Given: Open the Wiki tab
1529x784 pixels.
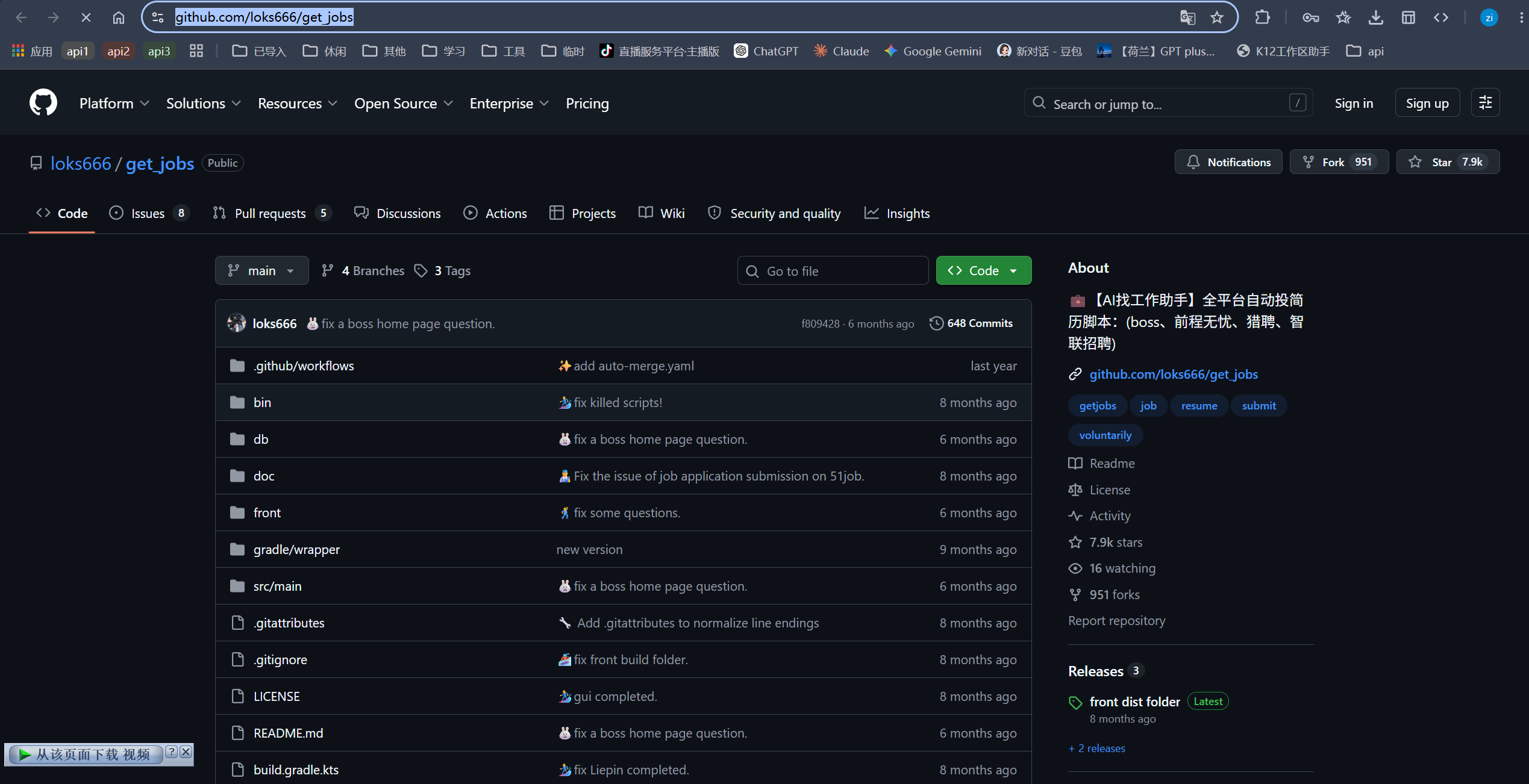Looking at the screenshot, I should (x=661, y=213).
